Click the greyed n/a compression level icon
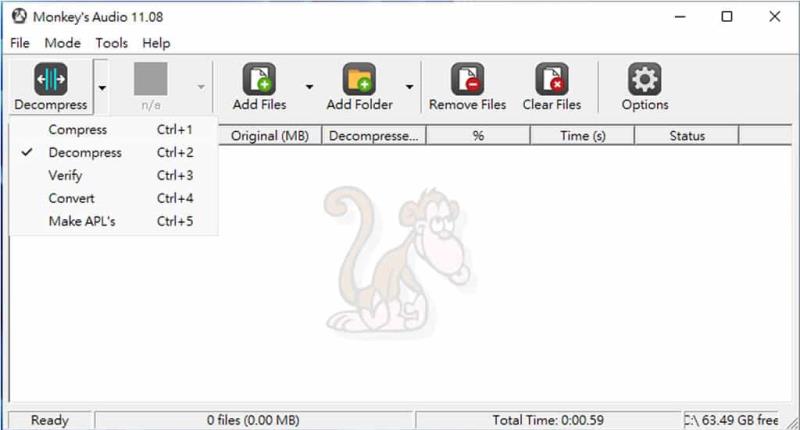Screen dimensions: 800x430 coord(151,79)
